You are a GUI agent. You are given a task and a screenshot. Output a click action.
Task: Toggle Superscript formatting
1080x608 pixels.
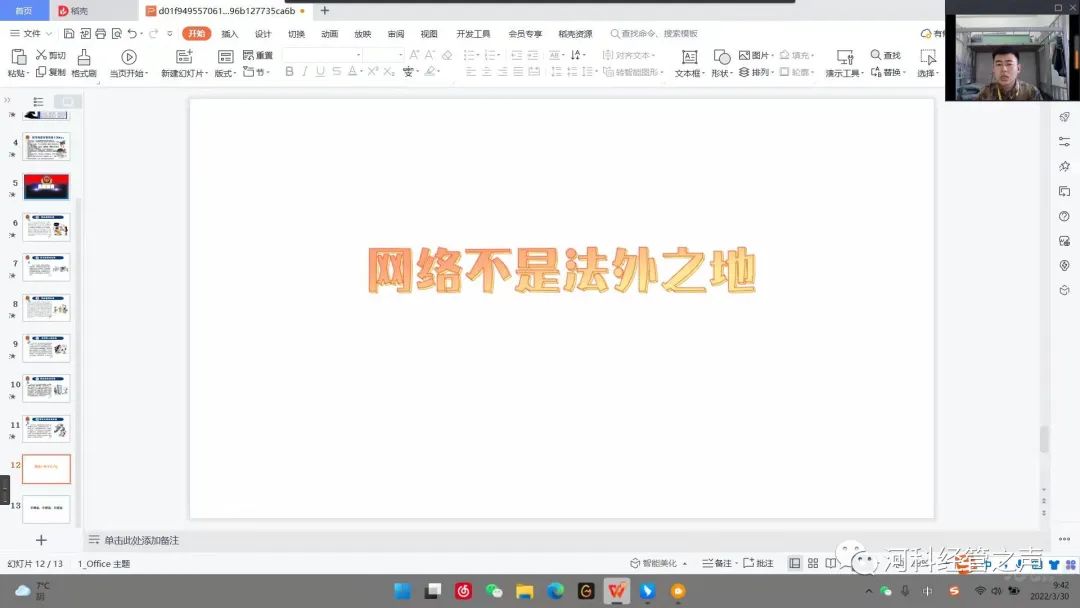(373, 72)
